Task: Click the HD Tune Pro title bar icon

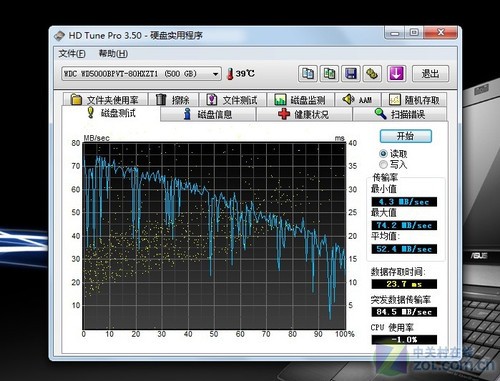Action: [59, 36]
